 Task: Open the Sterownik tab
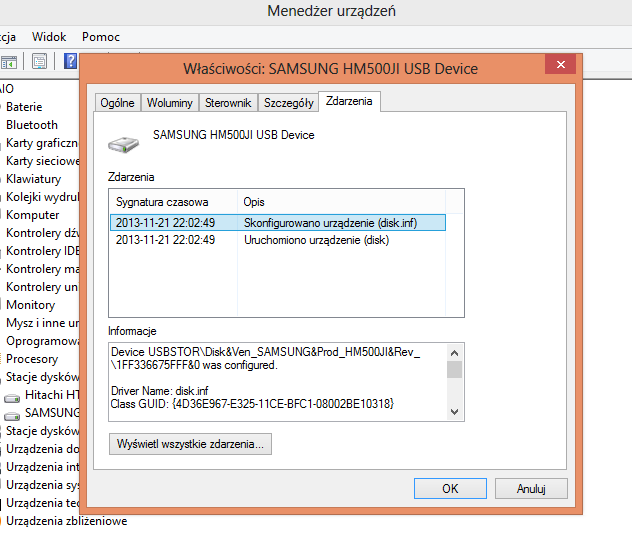click(x=228, y=103)
